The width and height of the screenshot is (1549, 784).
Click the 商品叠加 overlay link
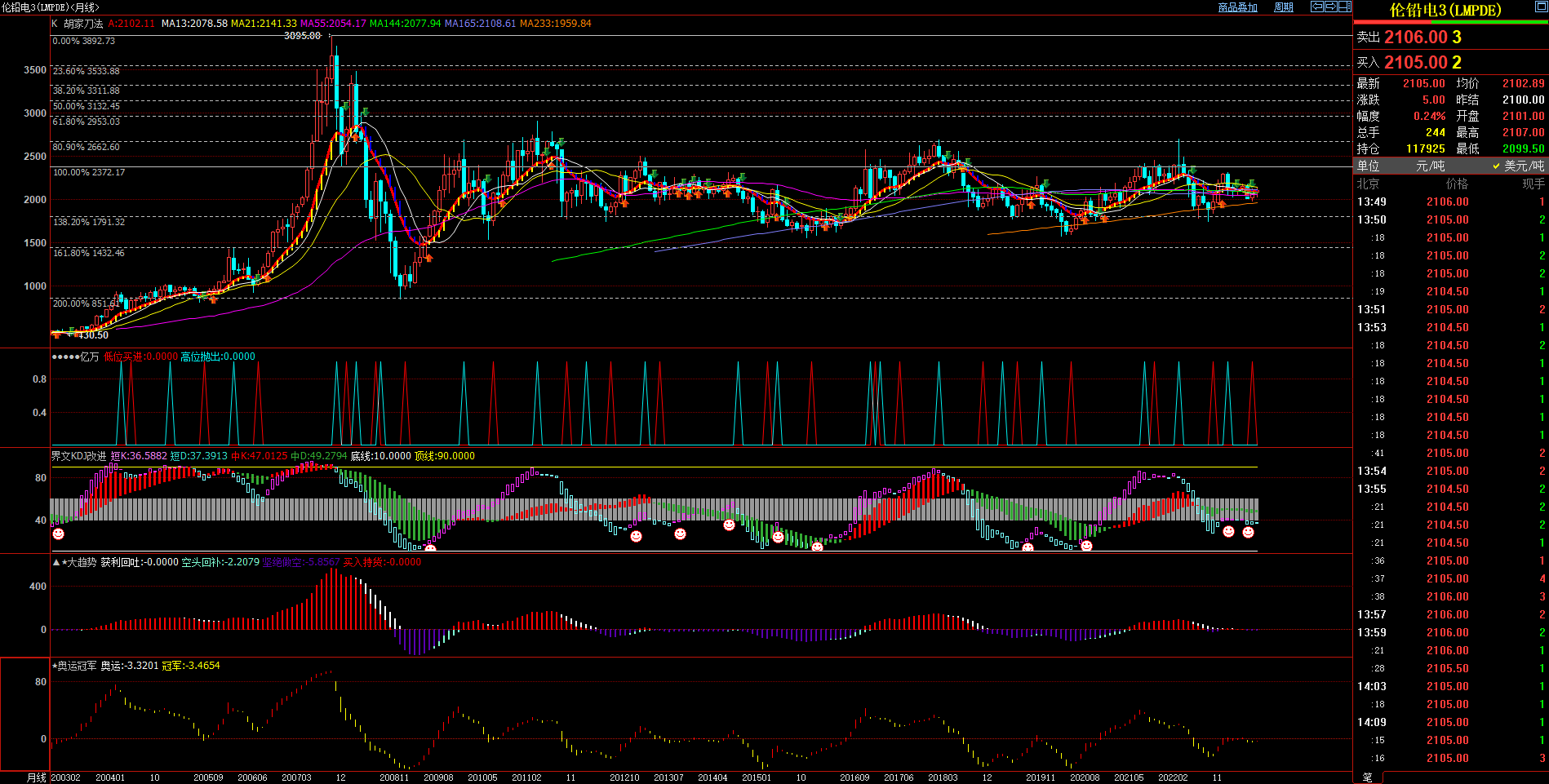pos(1237,7)
